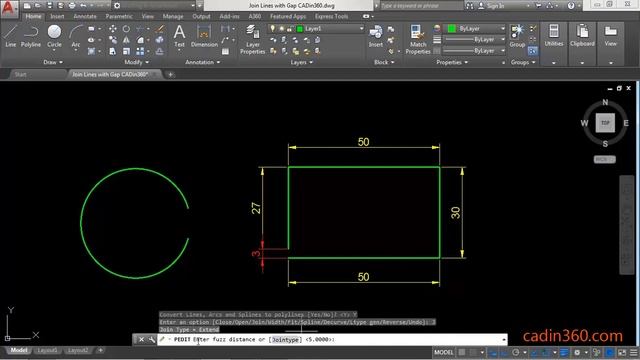Screen dimensions: 640x360
Task: Toggle grid display in status bar
Action: [x=462, y=352]
